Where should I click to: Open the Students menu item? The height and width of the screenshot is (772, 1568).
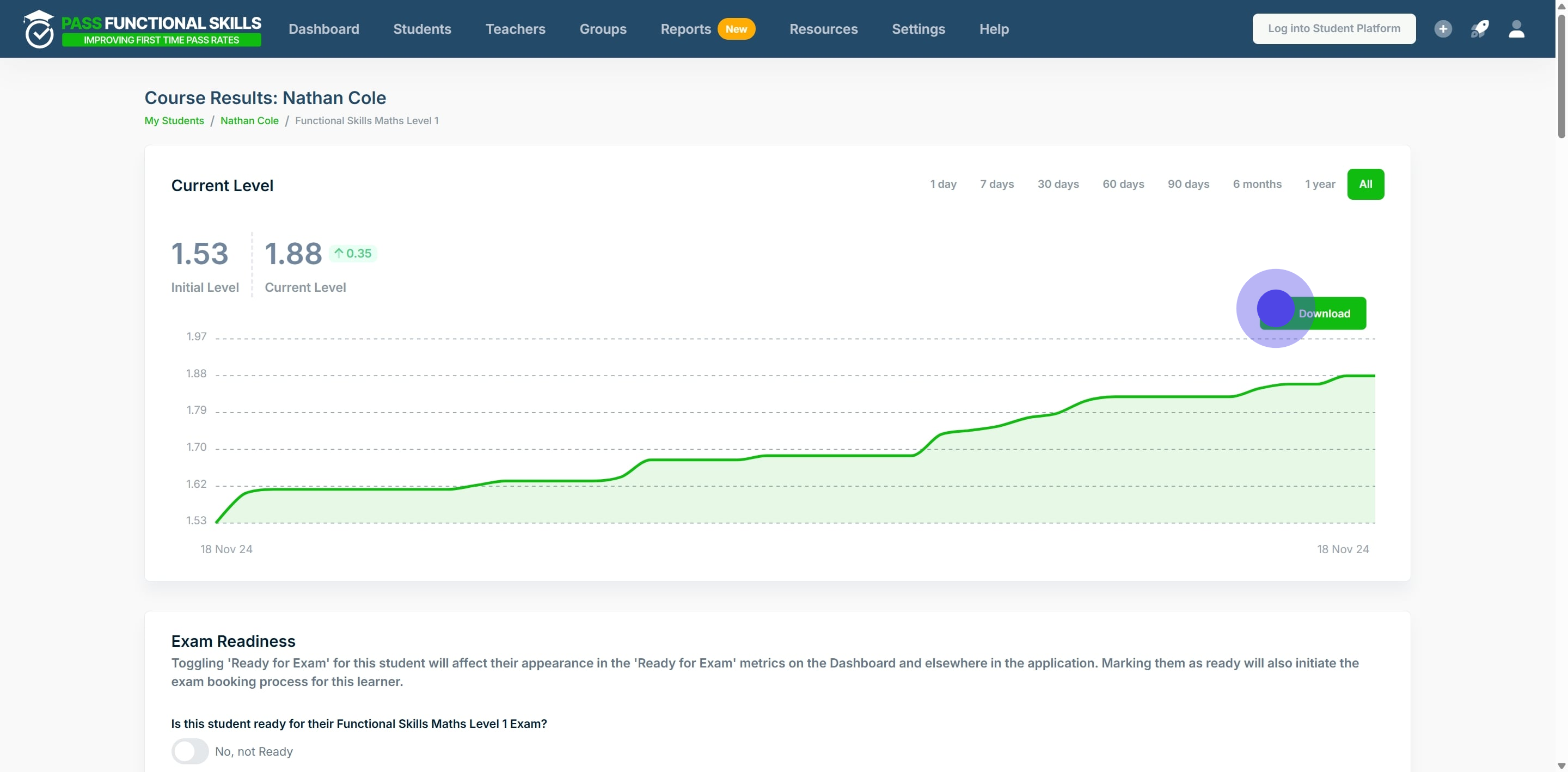pyautogui.click(x=422, y=29)
